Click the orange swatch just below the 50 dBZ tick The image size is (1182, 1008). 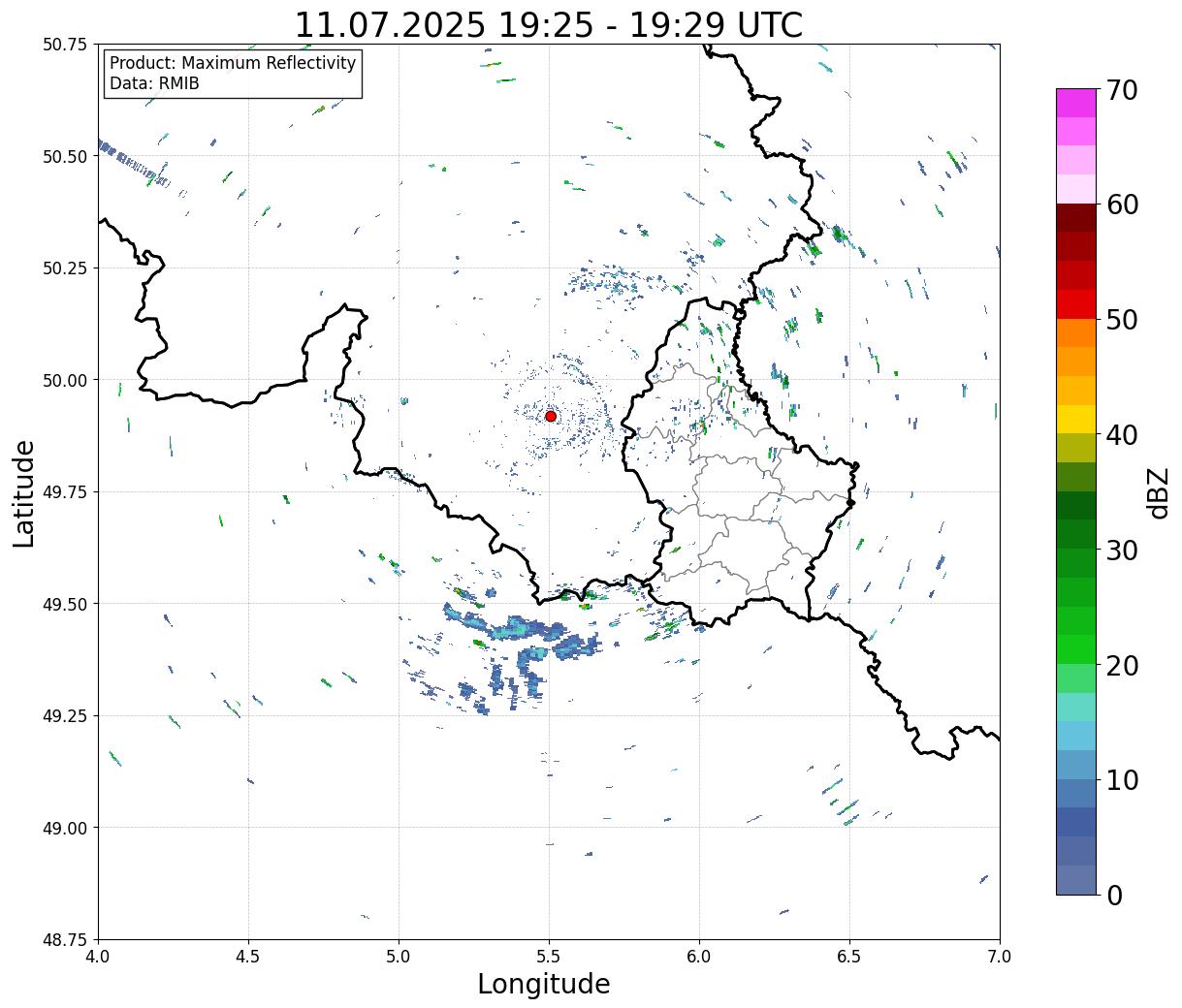(1076, 333)
